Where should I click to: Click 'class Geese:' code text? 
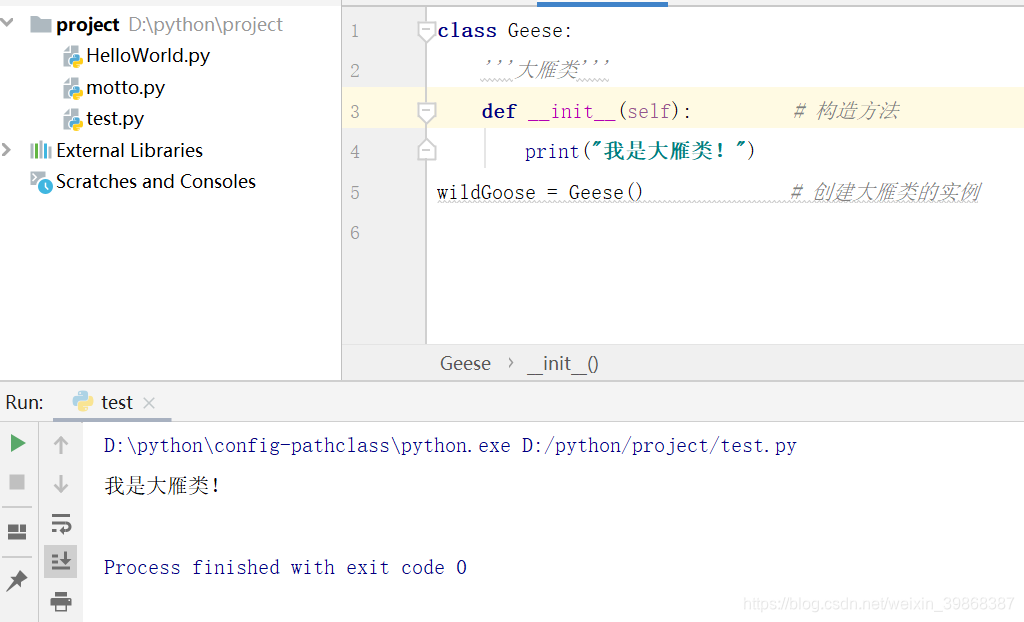pyautogui.click(x=504, y=31)
